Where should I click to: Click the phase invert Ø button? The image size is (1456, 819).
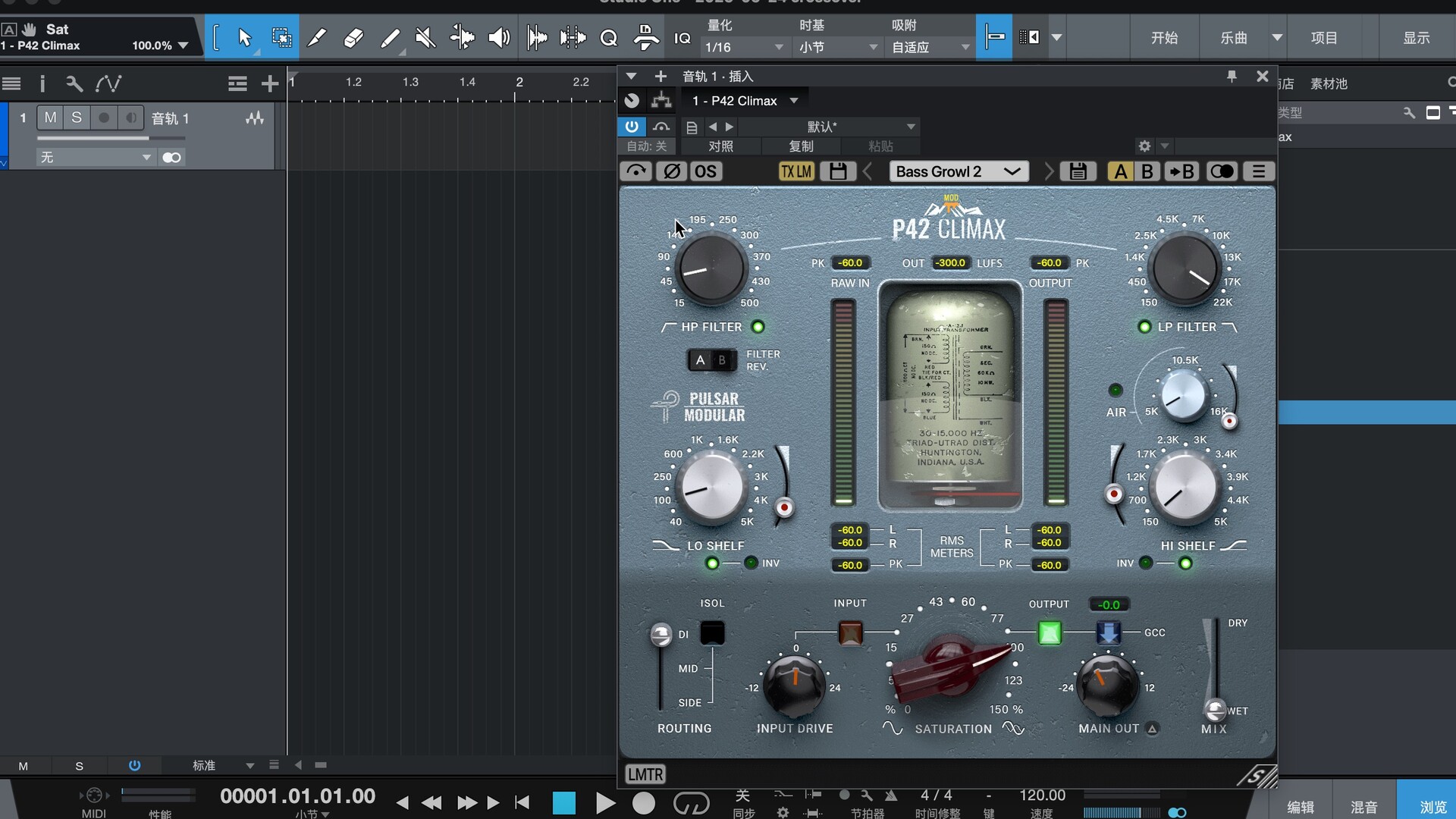[x=671, y=171]
